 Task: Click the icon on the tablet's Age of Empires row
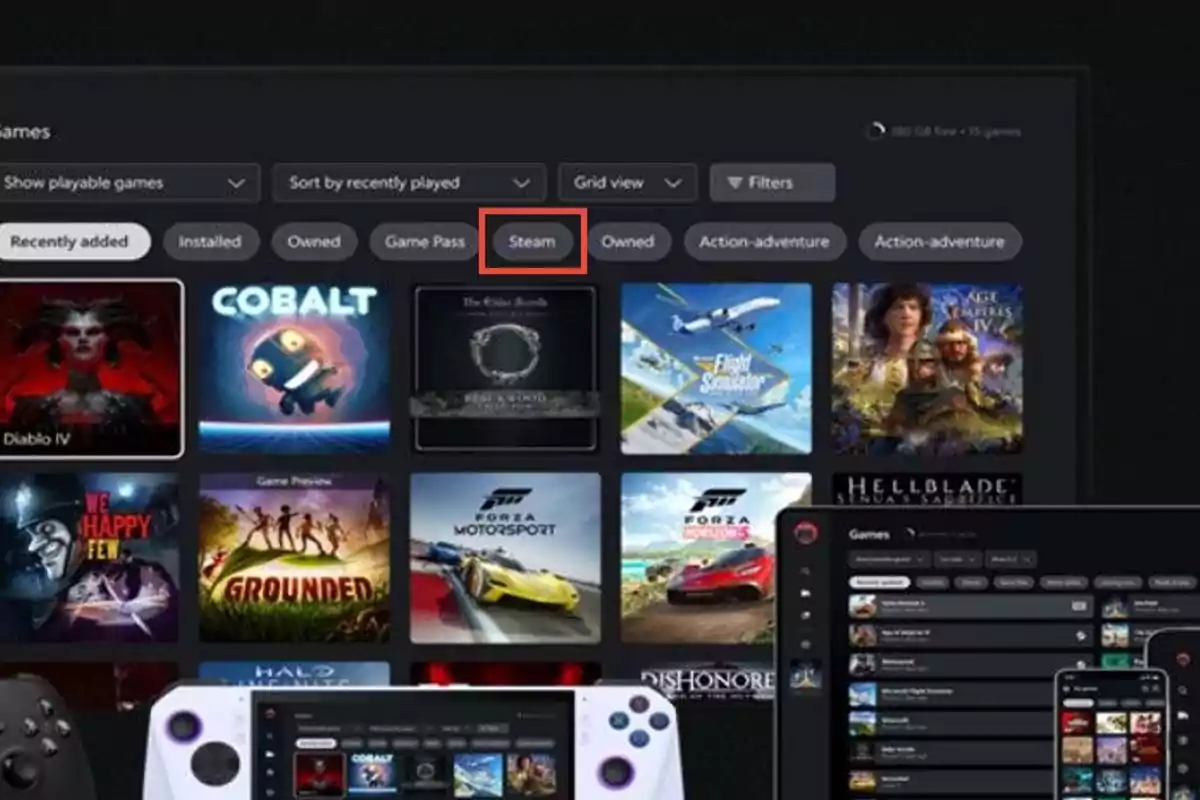coord(1080,636)
